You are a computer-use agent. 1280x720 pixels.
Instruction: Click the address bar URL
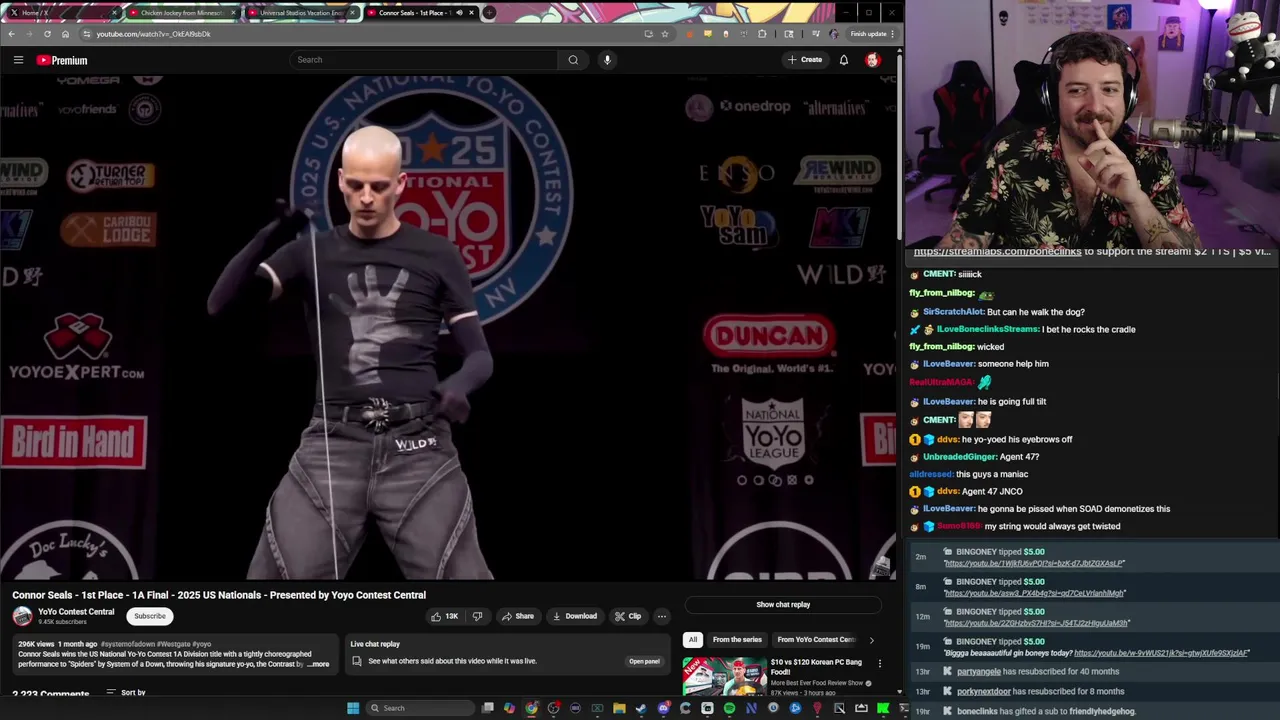[153, 34]
